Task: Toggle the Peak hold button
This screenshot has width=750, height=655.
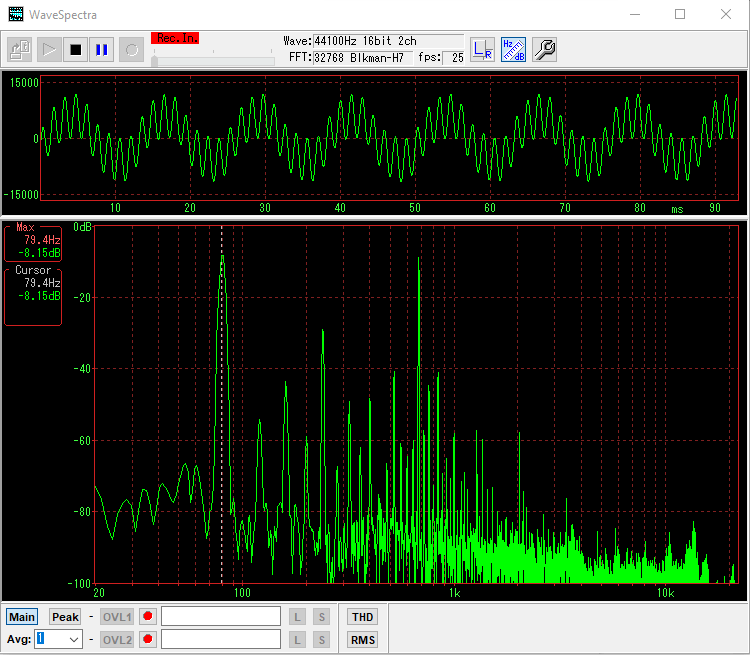Action: click(65, 617)
